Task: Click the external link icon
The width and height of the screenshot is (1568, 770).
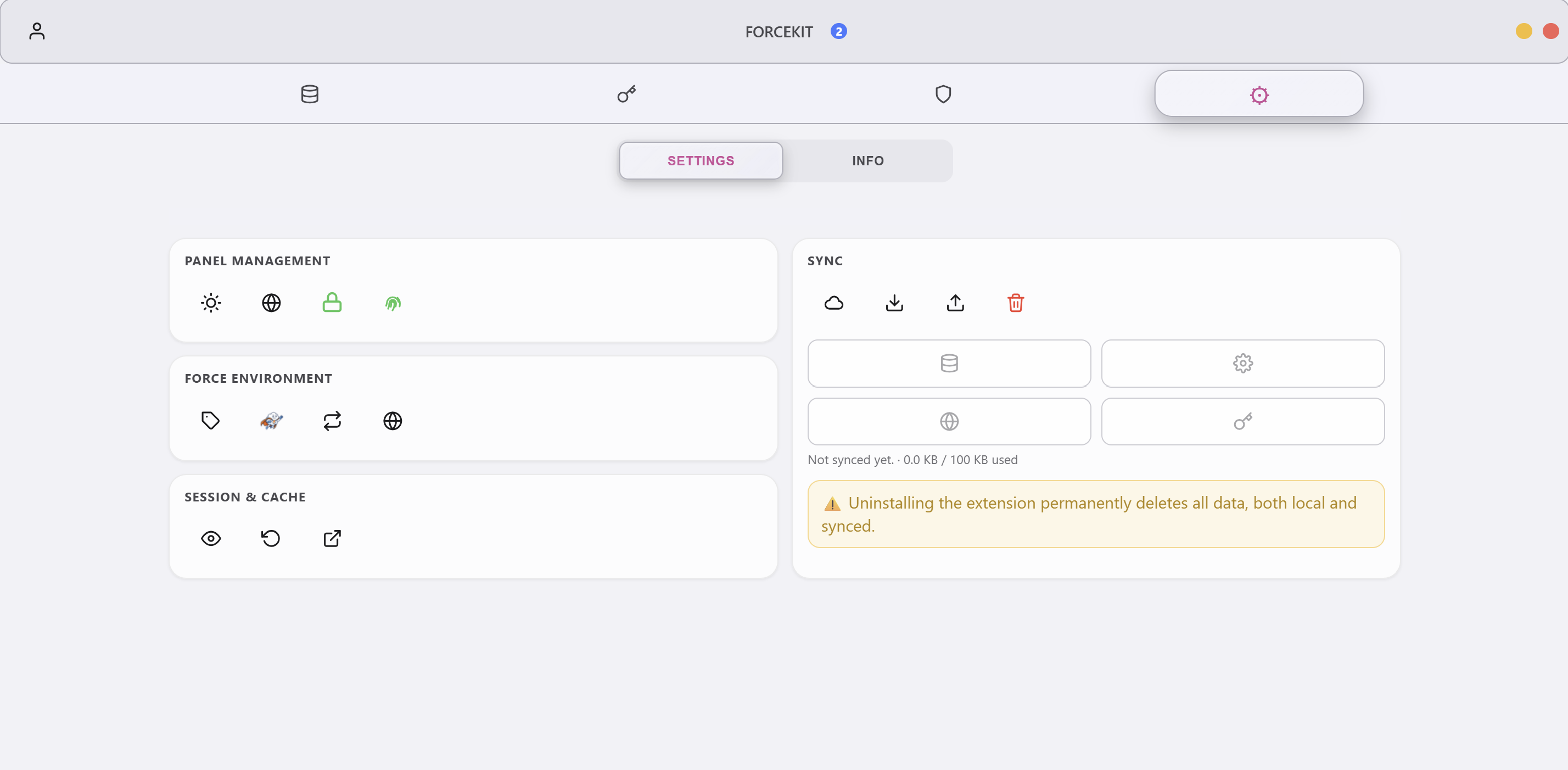Action: coord(332,538)
